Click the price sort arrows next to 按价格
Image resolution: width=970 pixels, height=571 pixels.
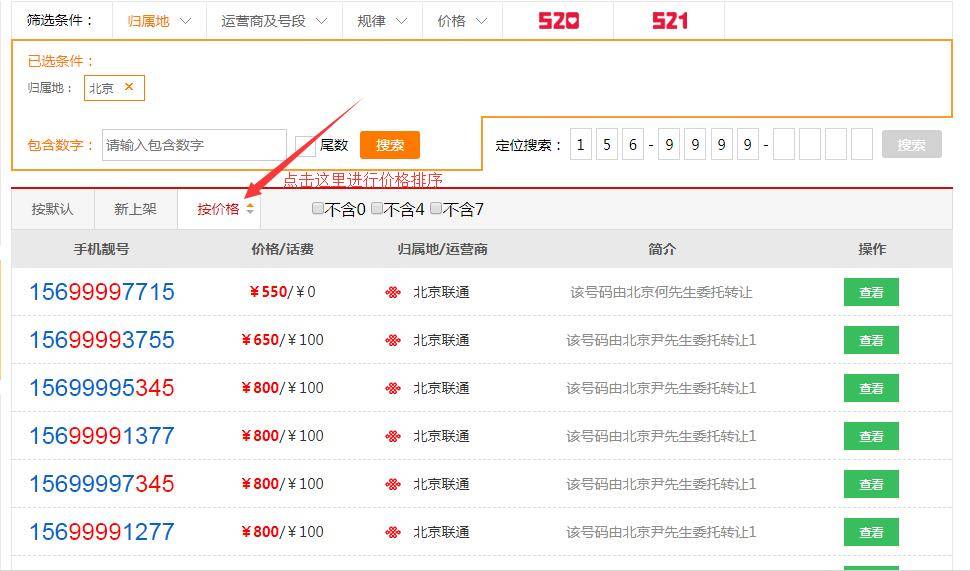click(250, 209)
